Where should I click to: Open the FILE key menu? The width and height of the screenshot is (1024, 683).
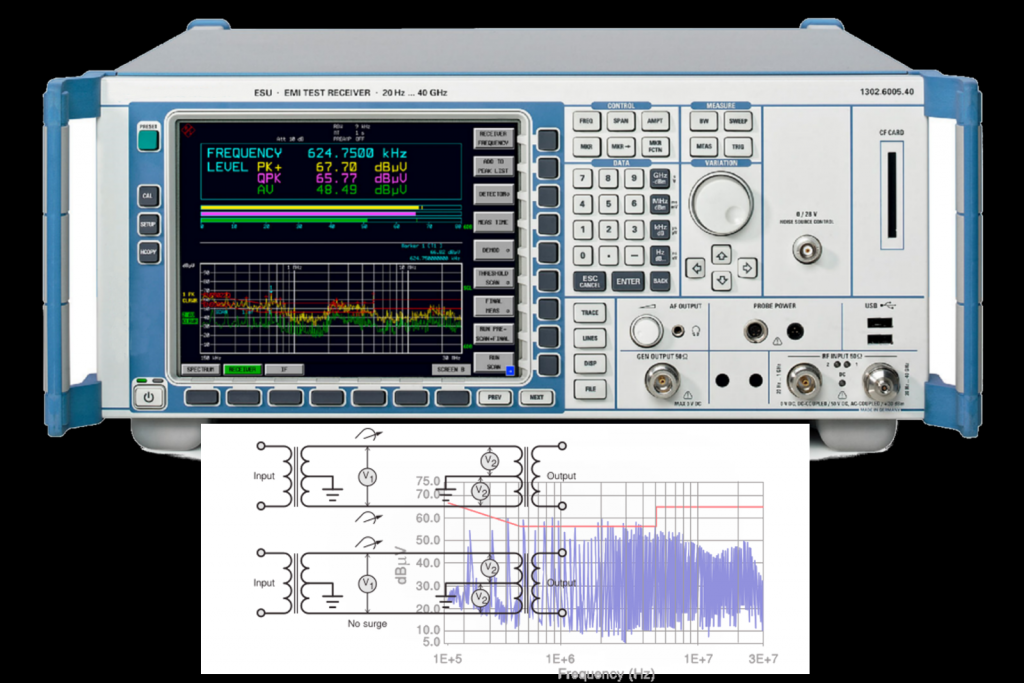tap(590, 389)
